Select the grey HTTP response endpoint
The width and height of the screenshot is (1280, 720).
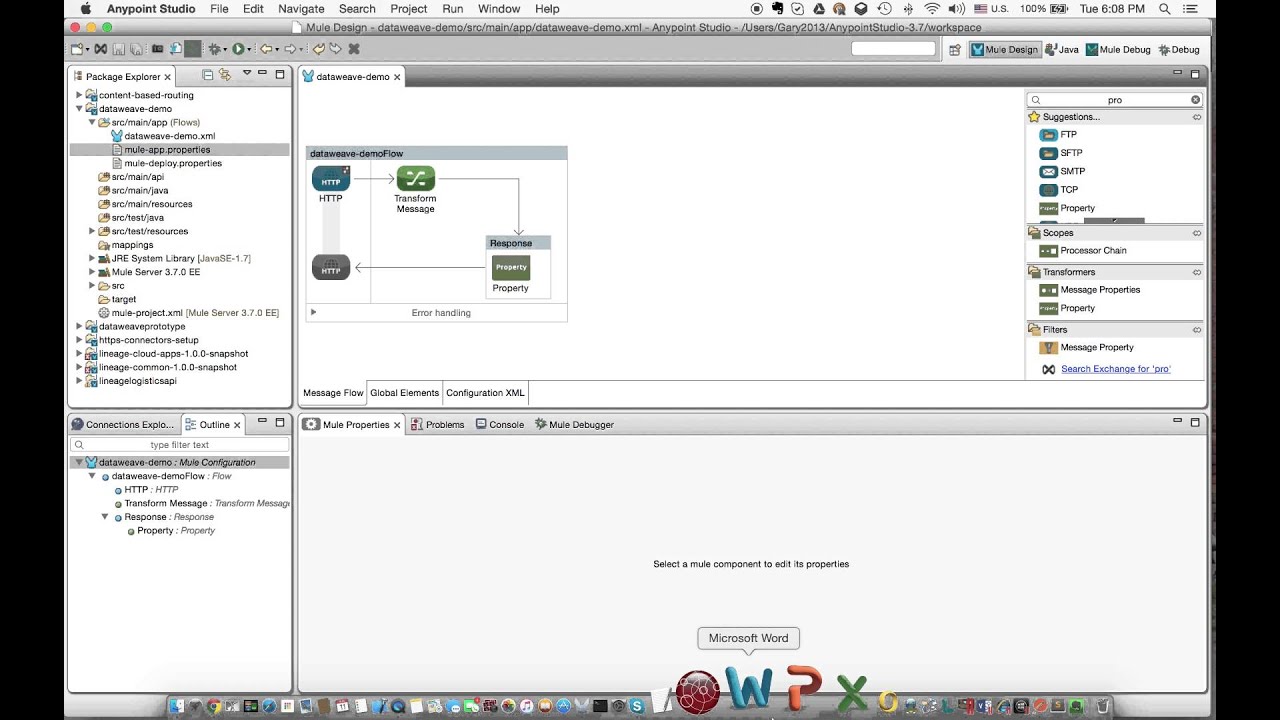coord(331,267)
